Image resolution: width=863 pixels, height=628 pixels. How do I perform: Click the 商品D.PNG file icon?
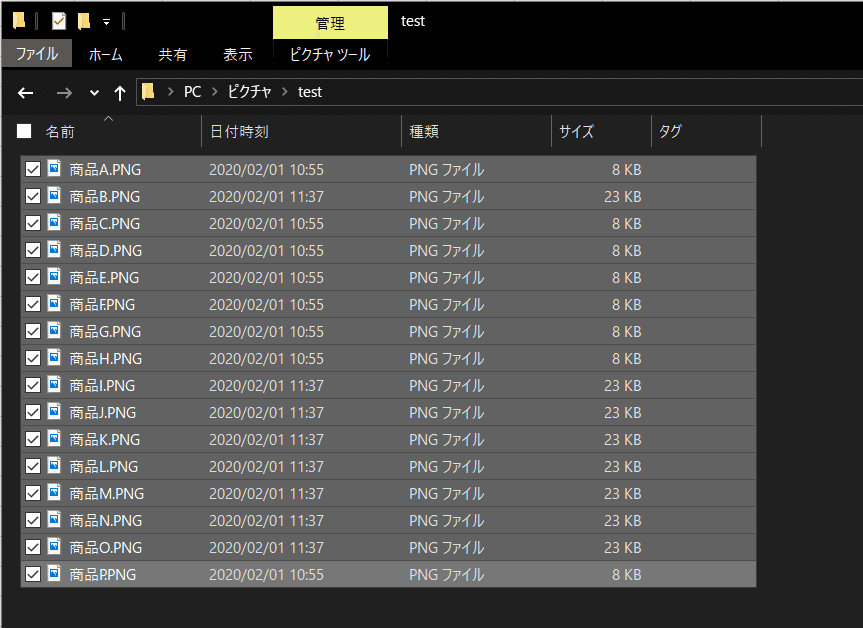54,249
